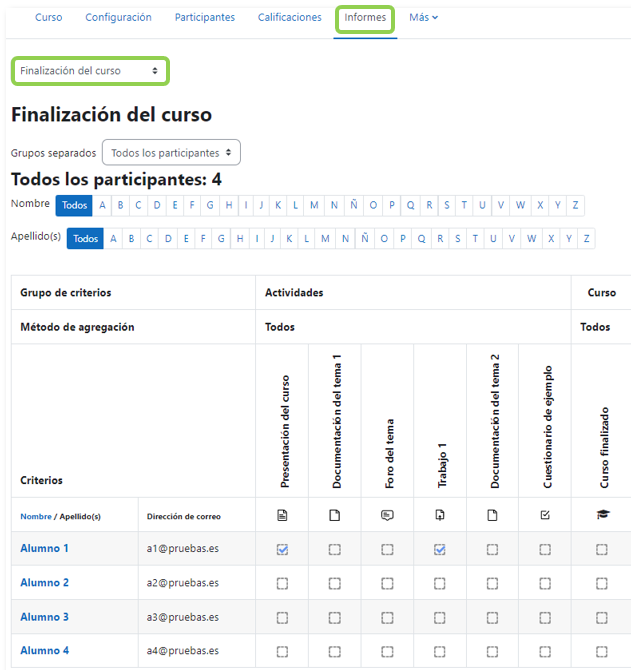The image size is (631, 670).
Task: Open the Participantes tab
Action: pyautogui.click(x=205, y=18)
